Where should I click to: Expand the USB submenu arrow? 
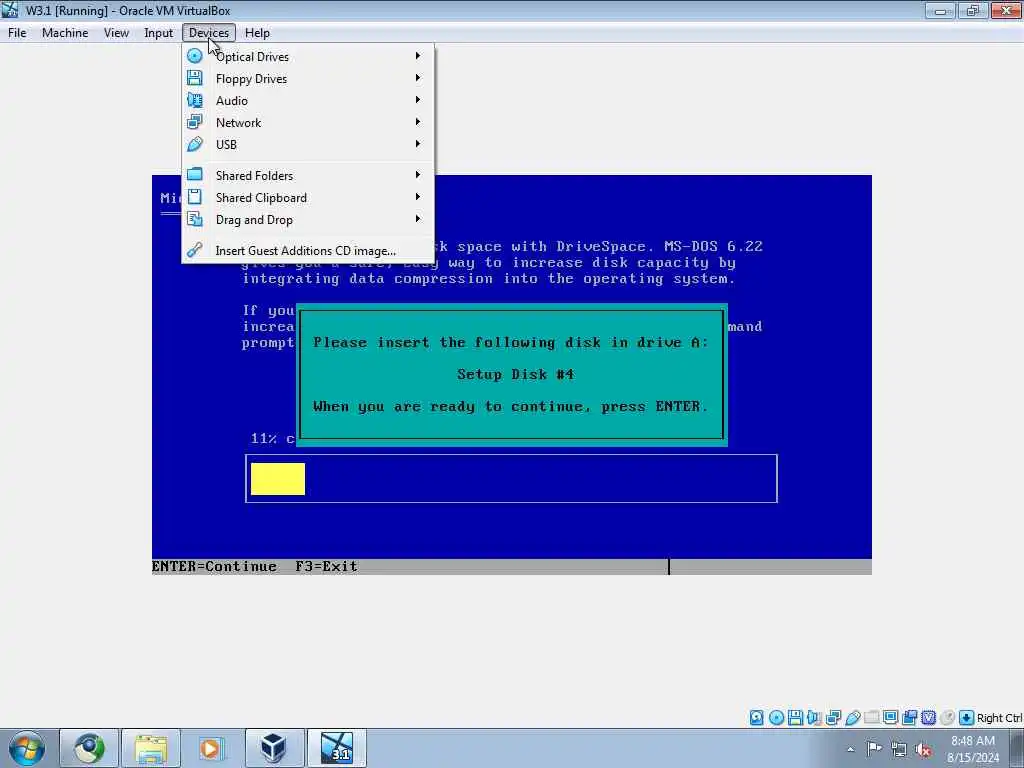(417, 144)
